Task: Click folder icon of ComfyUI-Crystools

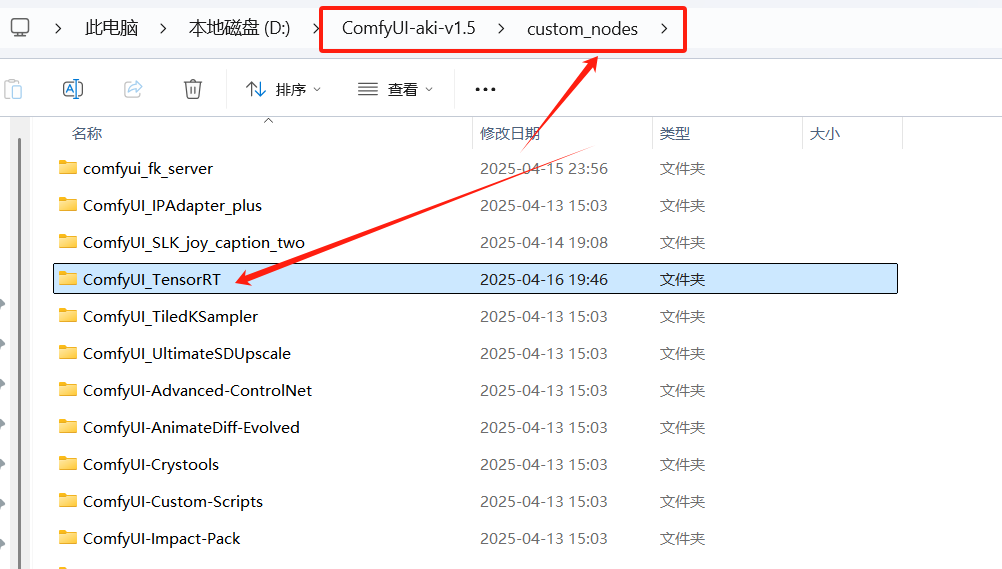Action: (x=68, y=464)
